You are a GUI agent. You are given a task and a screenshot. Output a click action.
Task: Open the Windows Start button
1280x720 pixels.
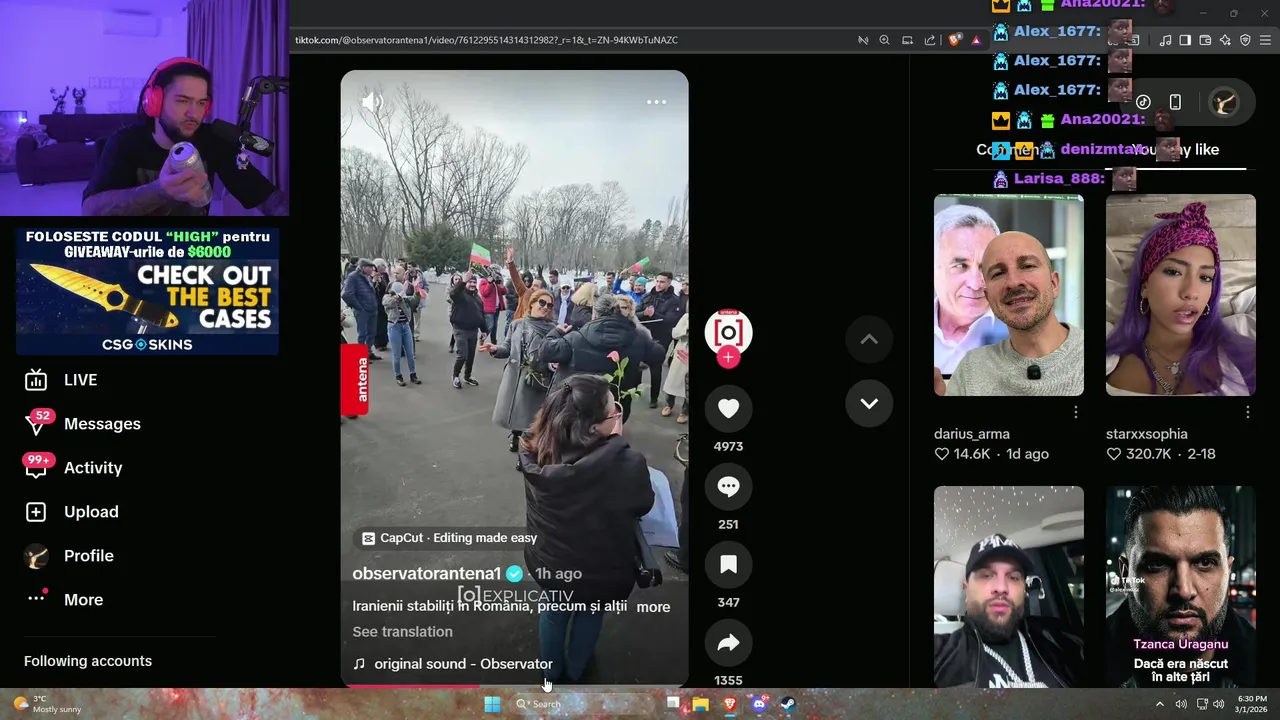(x=492, y=704)
